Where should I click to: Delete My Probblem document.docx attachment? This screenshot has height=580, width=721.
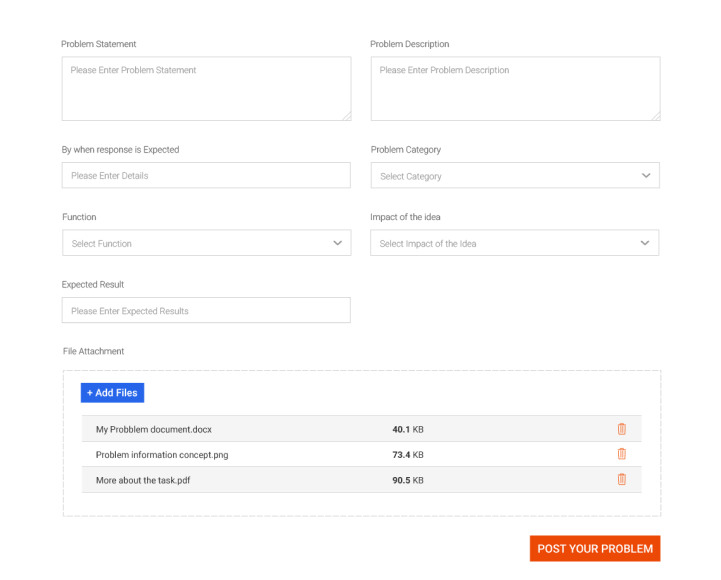pyautogui.click(x=621, y=429)
